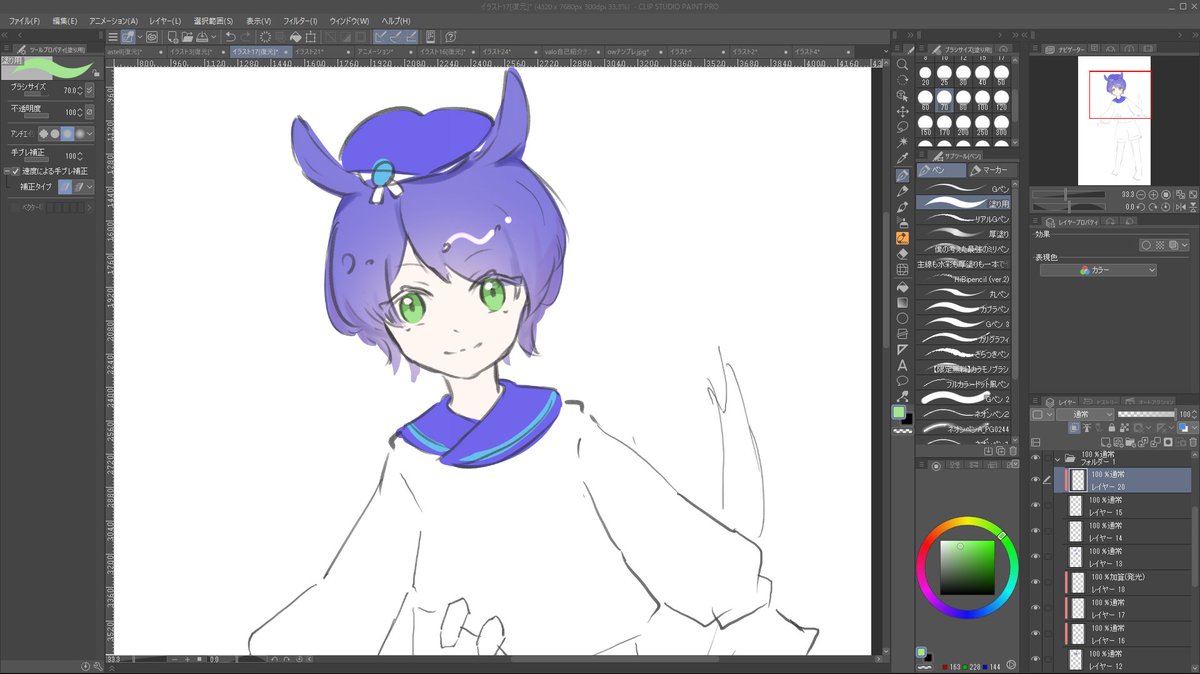This screenshot has height=674, width=1200.
Task: Open the アニメーション(A) menu
Action: pos(113,21)
